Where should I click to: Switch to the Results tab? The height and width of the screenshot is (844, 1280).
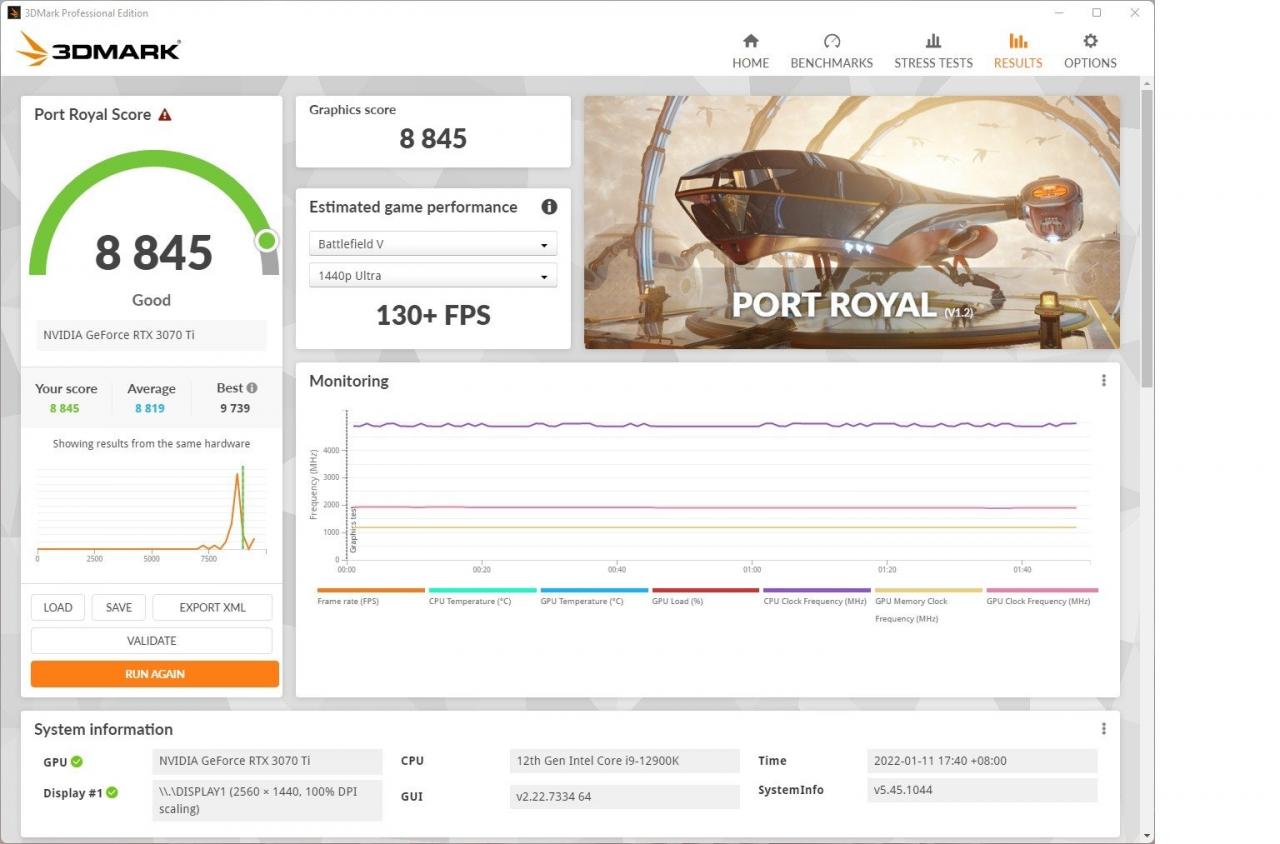click(x=1017, y=50)
